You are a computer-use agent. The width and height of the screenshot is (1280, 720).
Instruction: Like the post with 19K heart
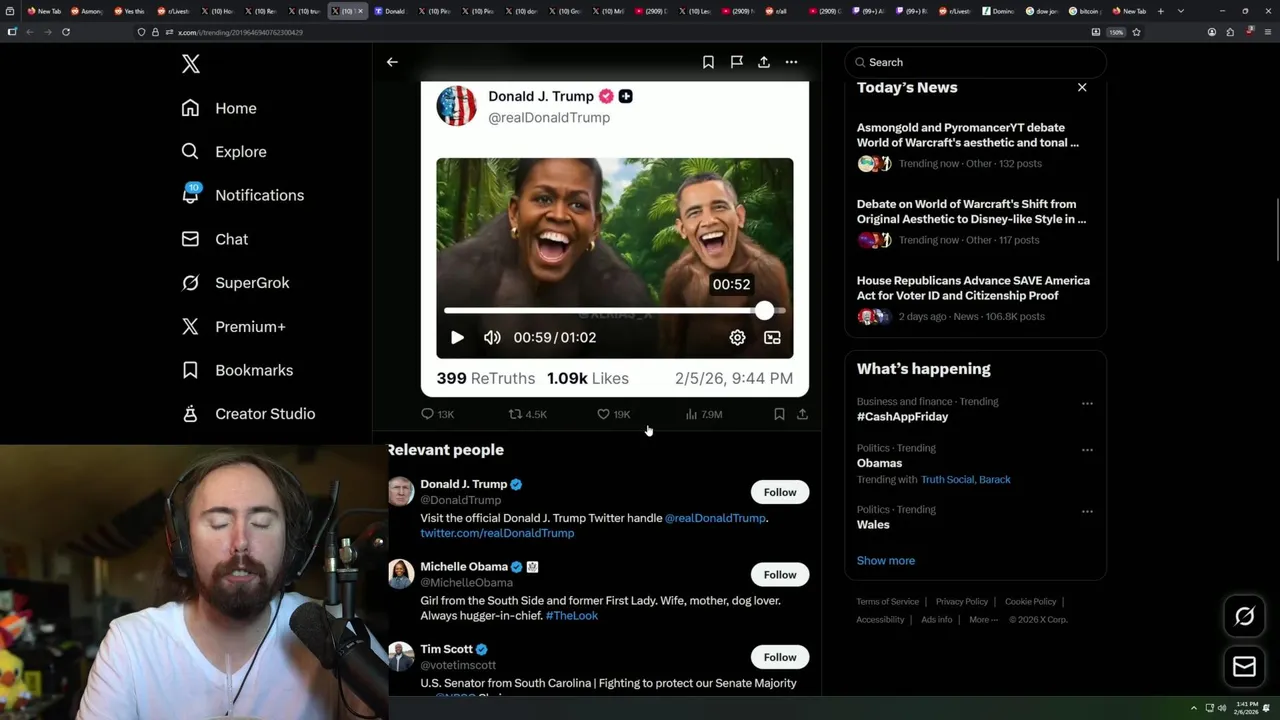613,414
